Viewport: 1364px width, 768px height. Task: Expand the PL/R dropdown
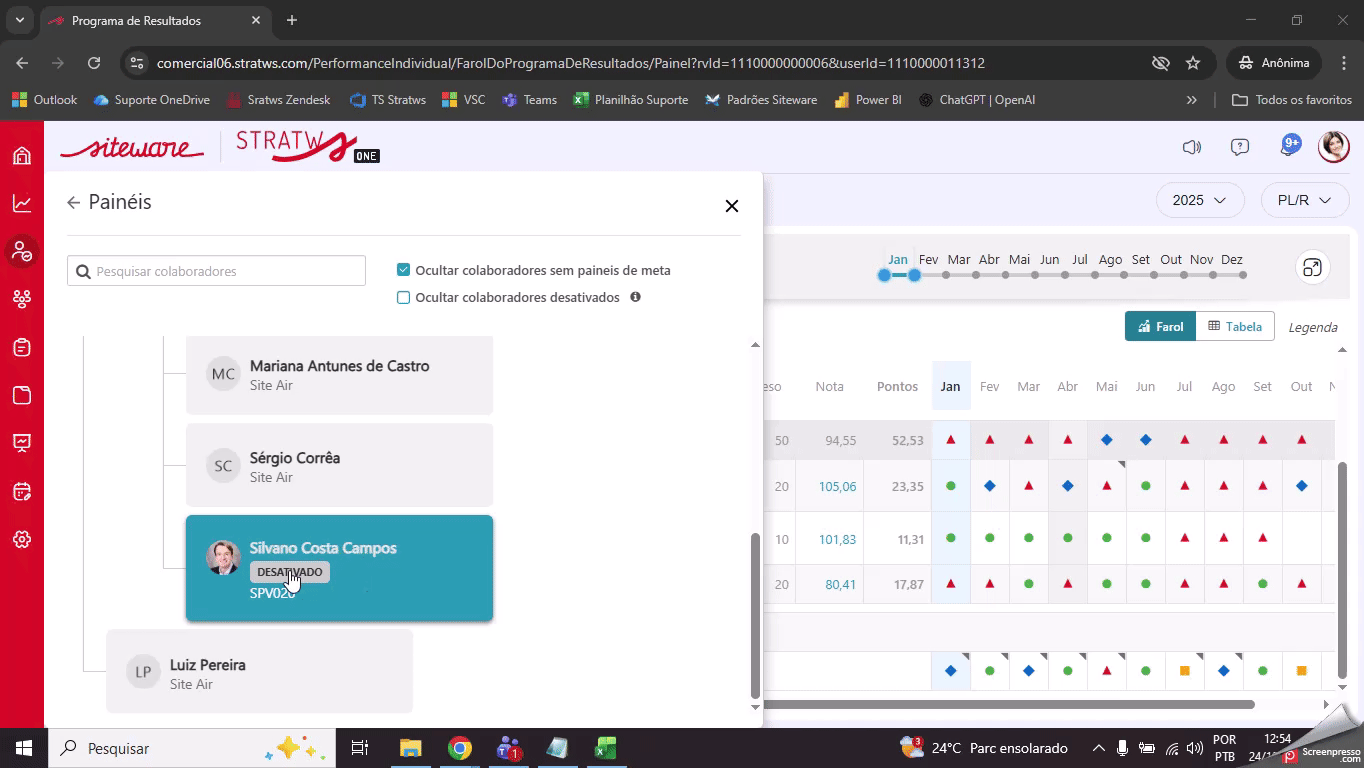click(x=1304, y=200)
